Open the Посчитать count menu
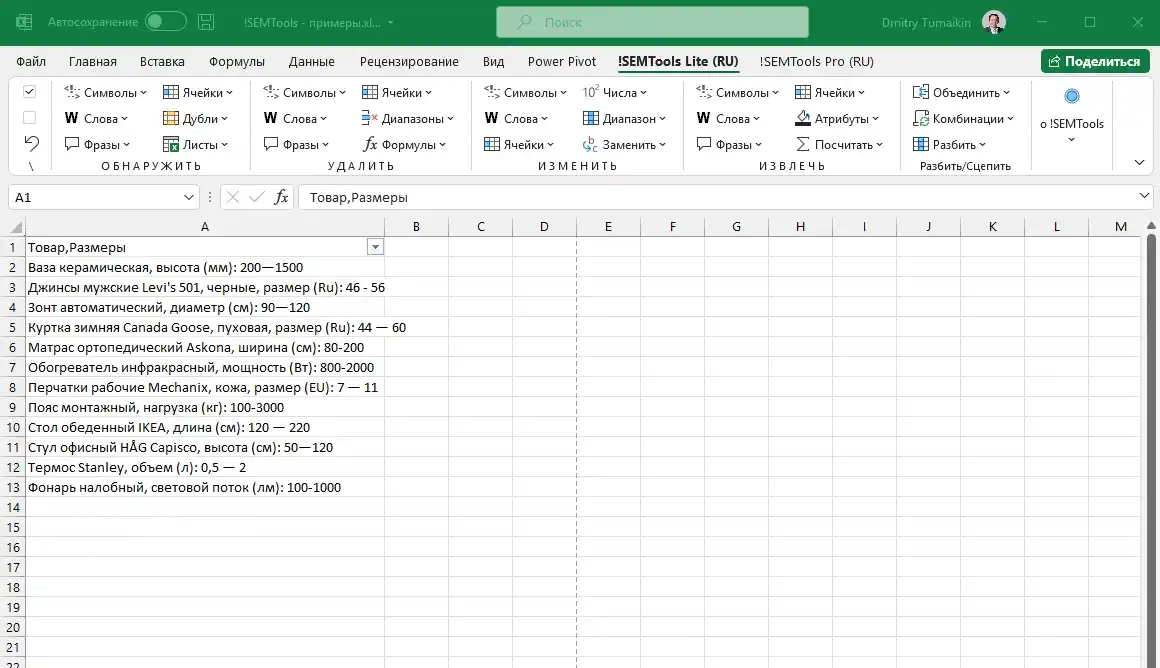This screenshot has width=1160, height=668. (839, 144)
